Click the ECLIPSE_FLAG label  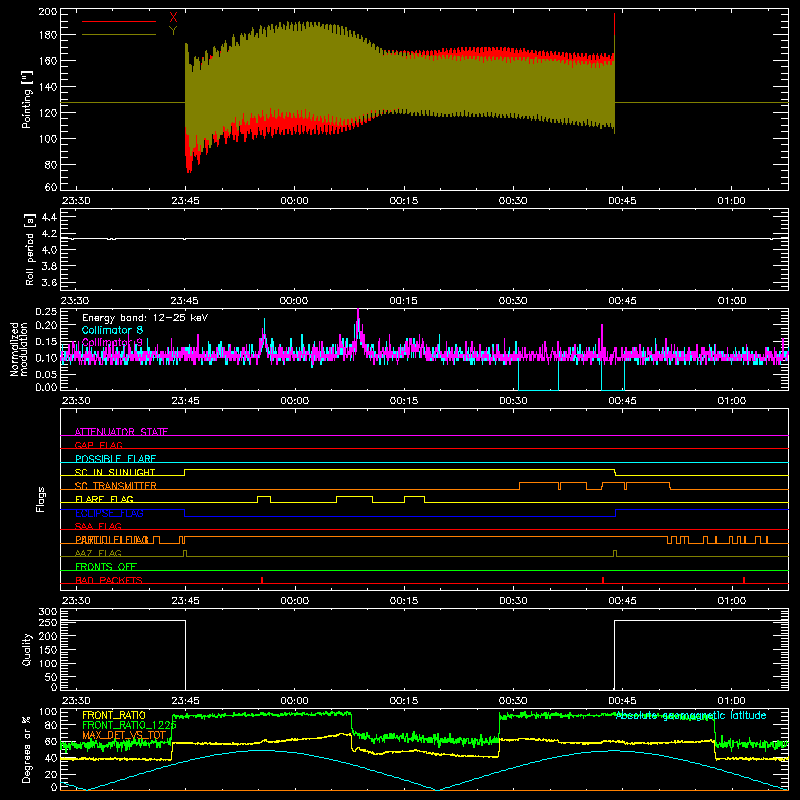tap(109, 513)
